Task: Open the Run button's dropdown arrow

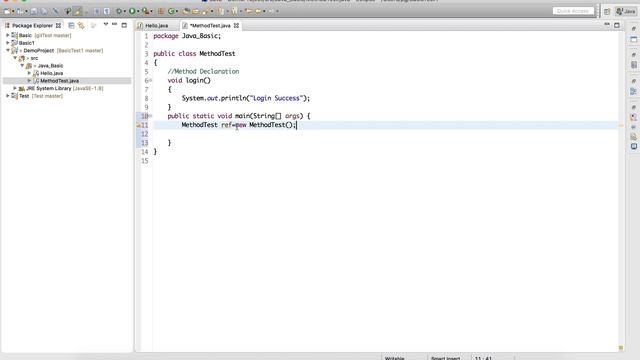Action: point(138,11)
